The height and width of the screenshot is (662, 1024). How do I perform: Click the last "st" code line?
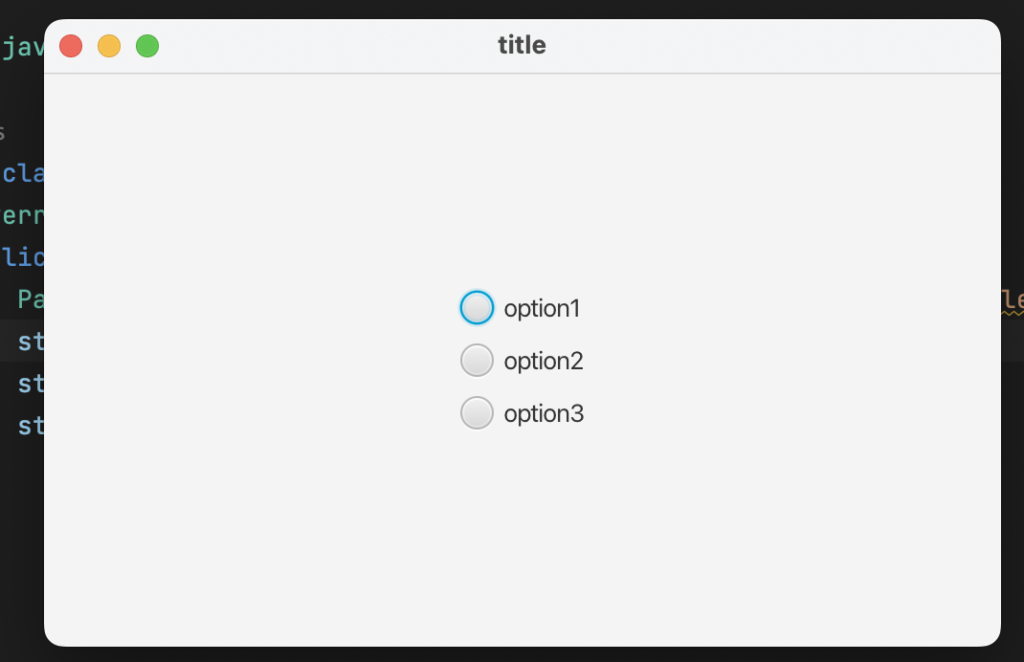[x=30, y=425]
